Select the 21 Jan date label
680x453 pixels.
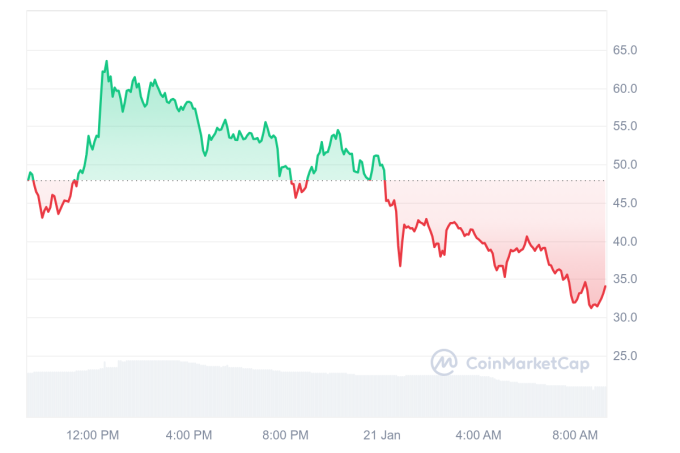[x=382, y=435]
